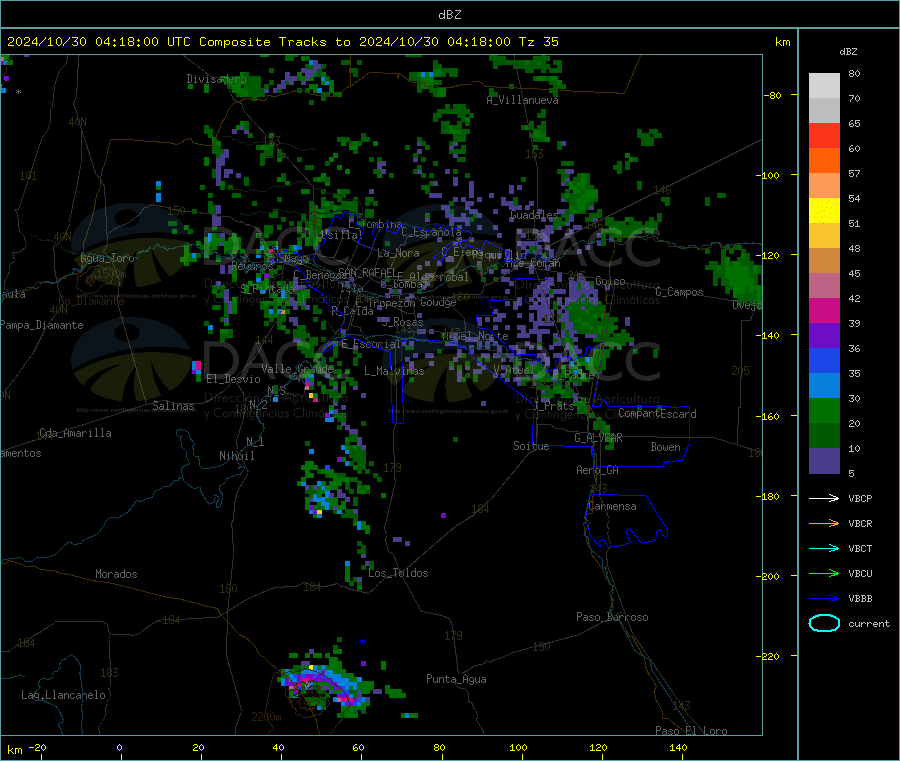This screenshot has width=900, height=761.
Task: Select the red 60-65 dBZ color band
Action: (x=824, y=135)
